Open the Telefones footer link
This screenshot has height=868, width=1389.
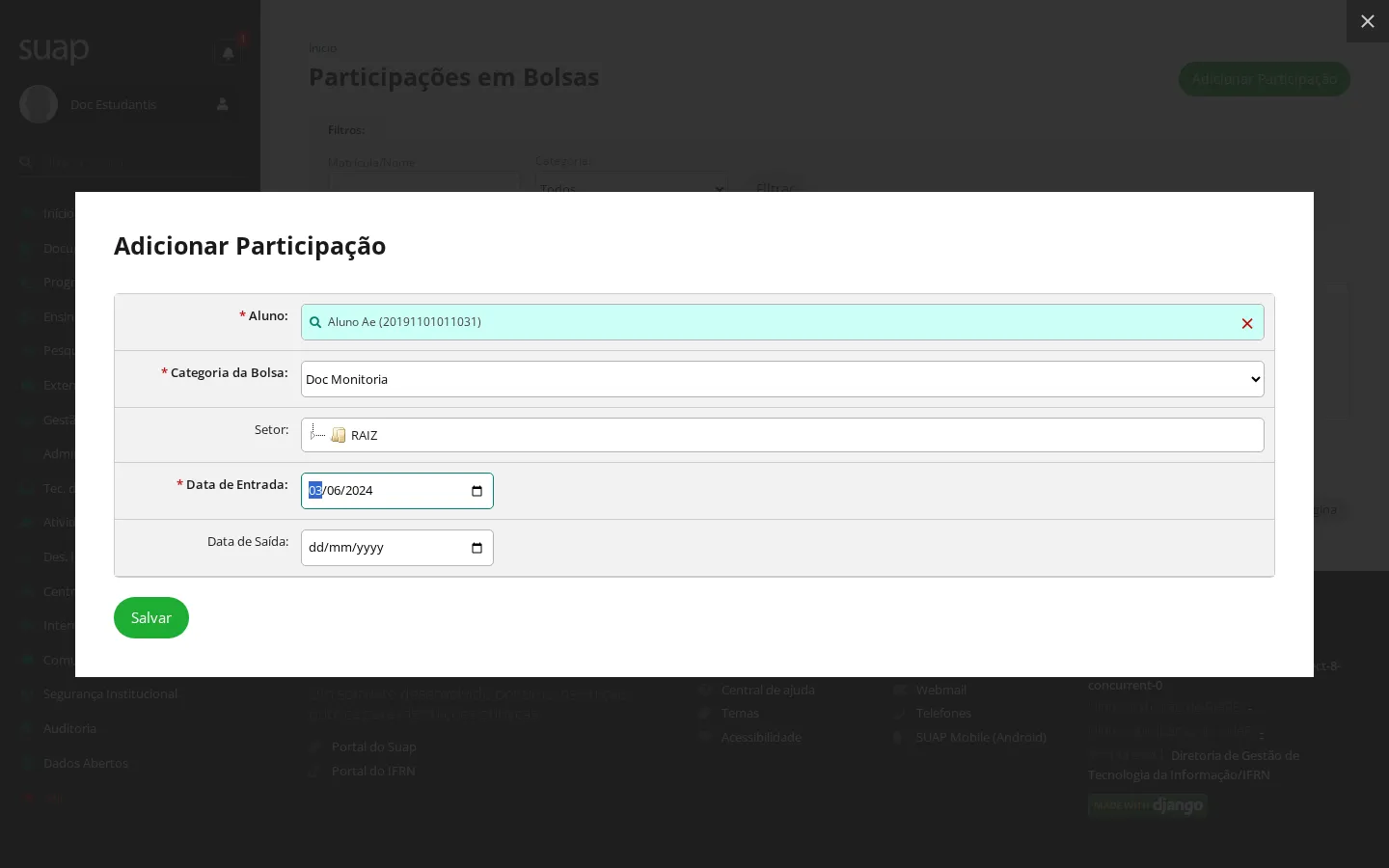943,713
